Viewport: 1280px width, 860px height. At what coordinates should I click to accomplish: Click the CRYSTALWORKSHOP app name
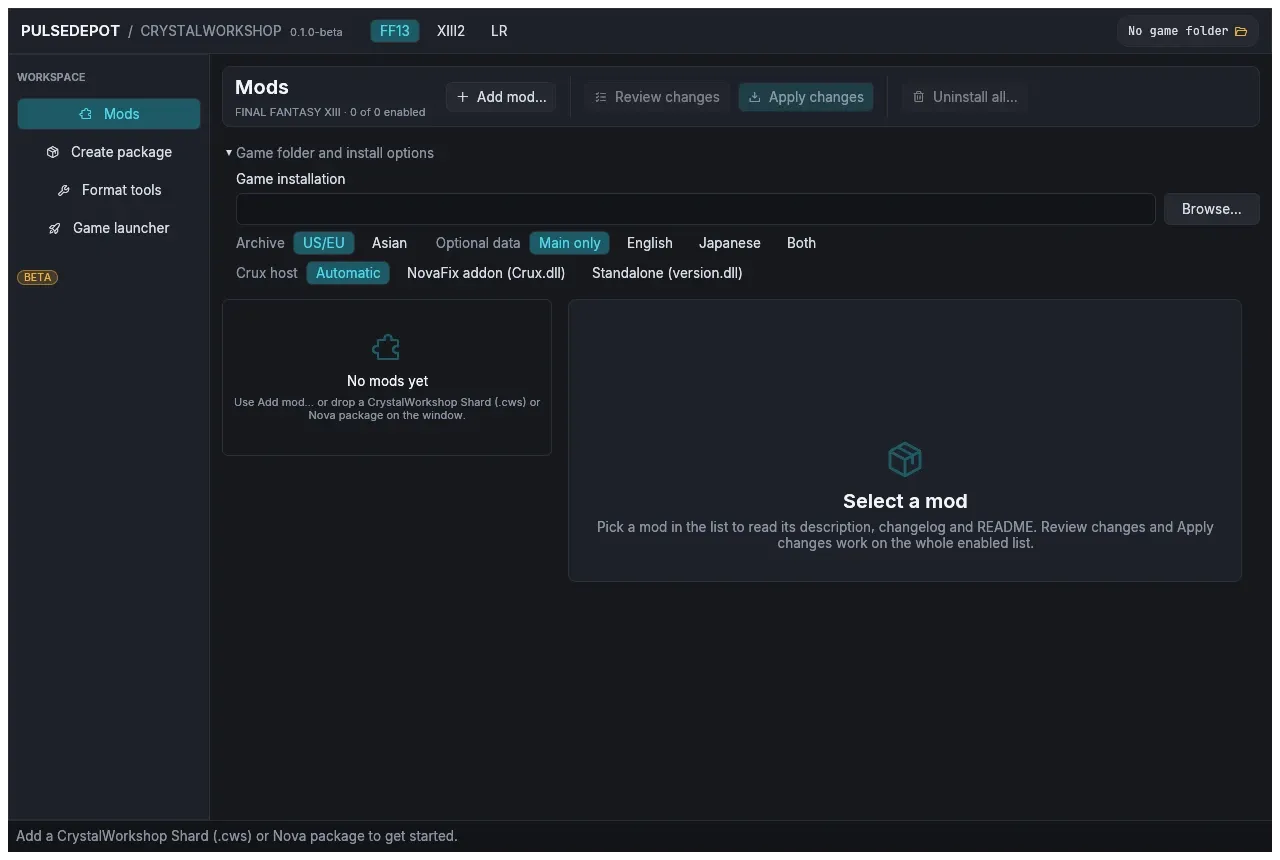coord(211,31)
